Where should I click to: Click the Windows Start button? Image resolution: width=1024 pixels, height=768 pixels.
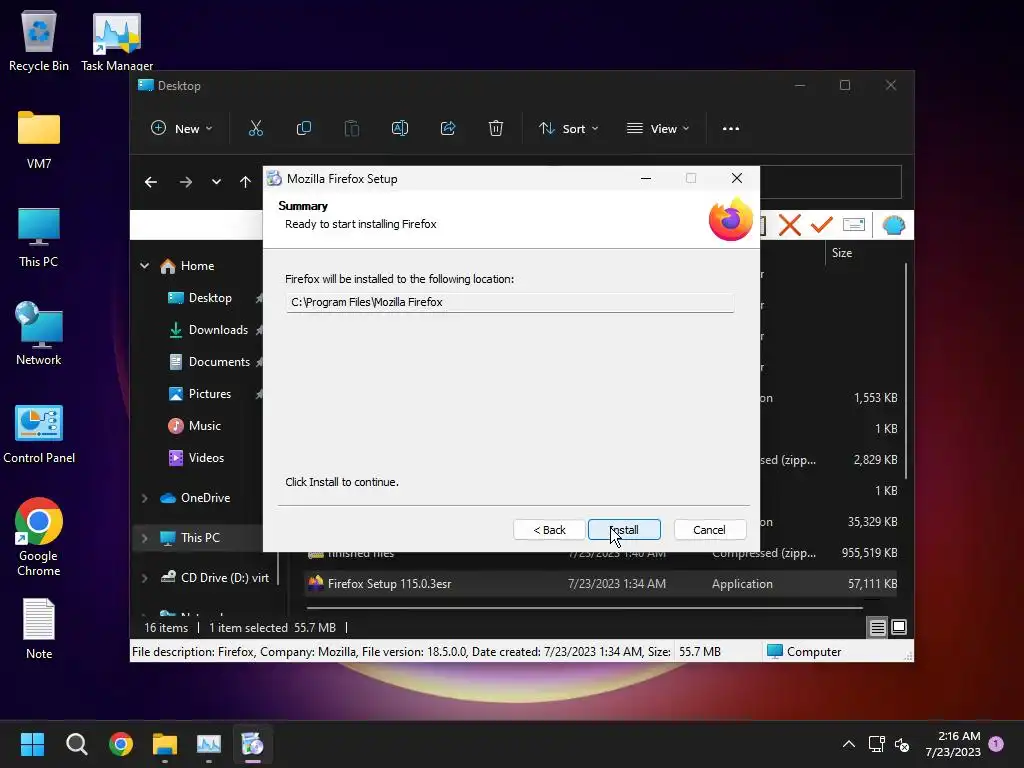click(x=32, y=744)
